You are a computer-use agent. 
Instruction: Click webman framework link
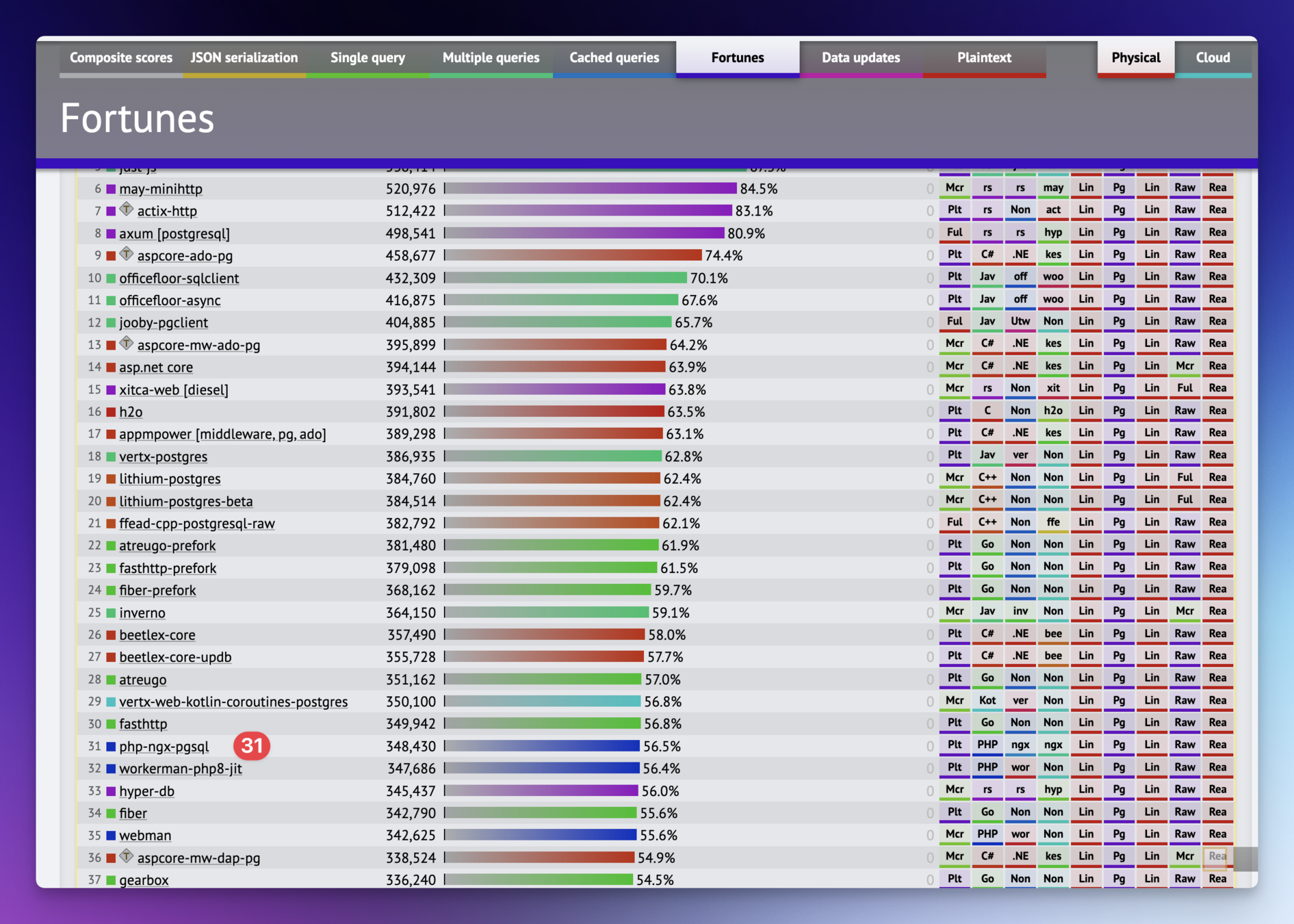(x=145, y=835)
